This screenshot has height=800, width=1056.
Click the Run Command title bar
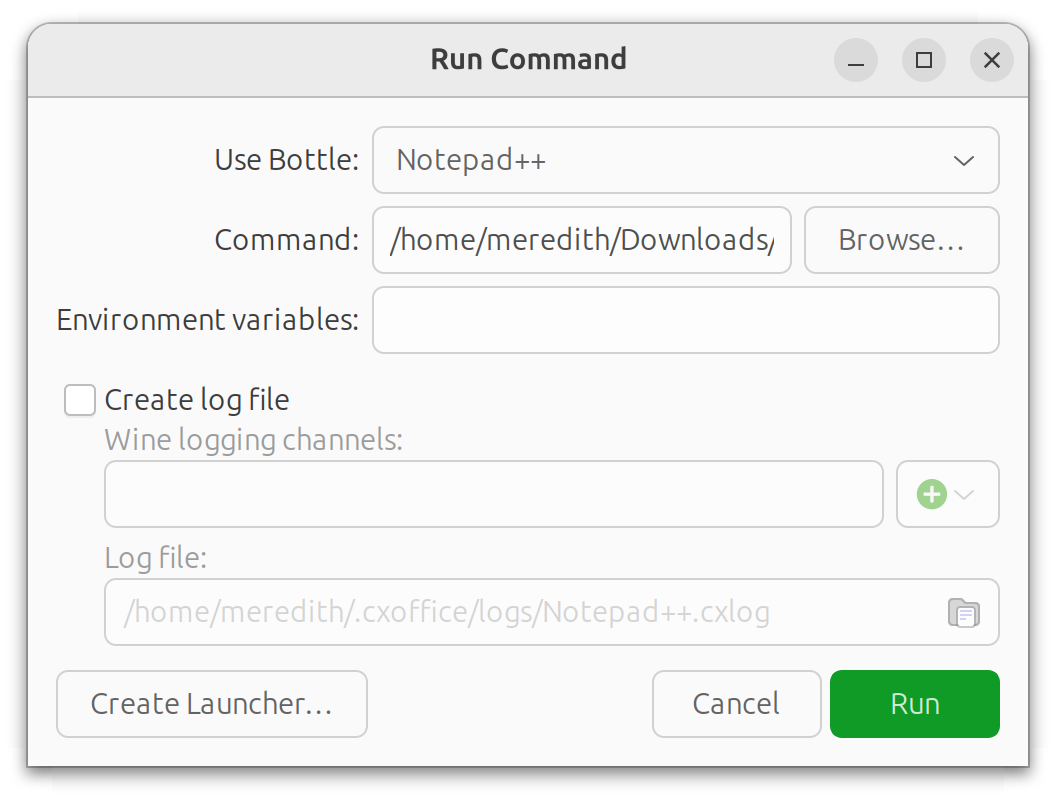click(528, 59)
